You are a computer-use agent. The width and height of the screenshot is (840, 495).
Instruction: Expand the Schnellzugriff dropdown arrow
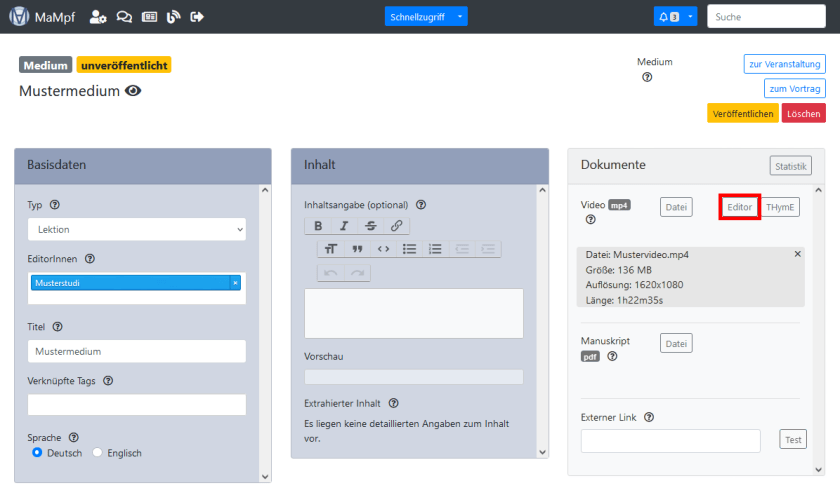(459, 17)
